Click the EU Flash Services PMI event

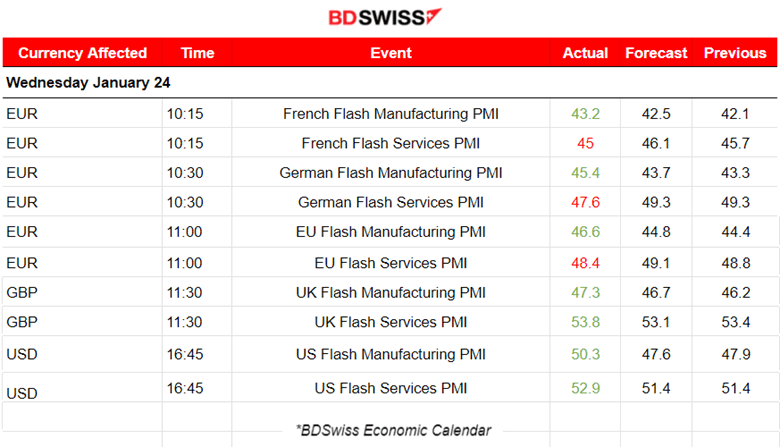coord(391,263)
